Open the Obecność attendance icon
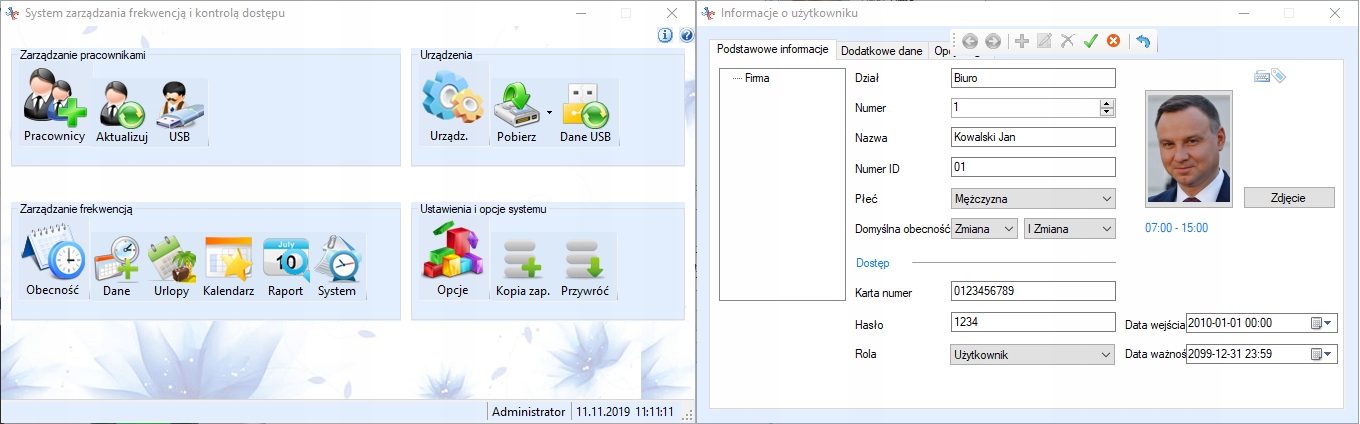The height and width of the screenshot is (424, 1360). (54, 262)
